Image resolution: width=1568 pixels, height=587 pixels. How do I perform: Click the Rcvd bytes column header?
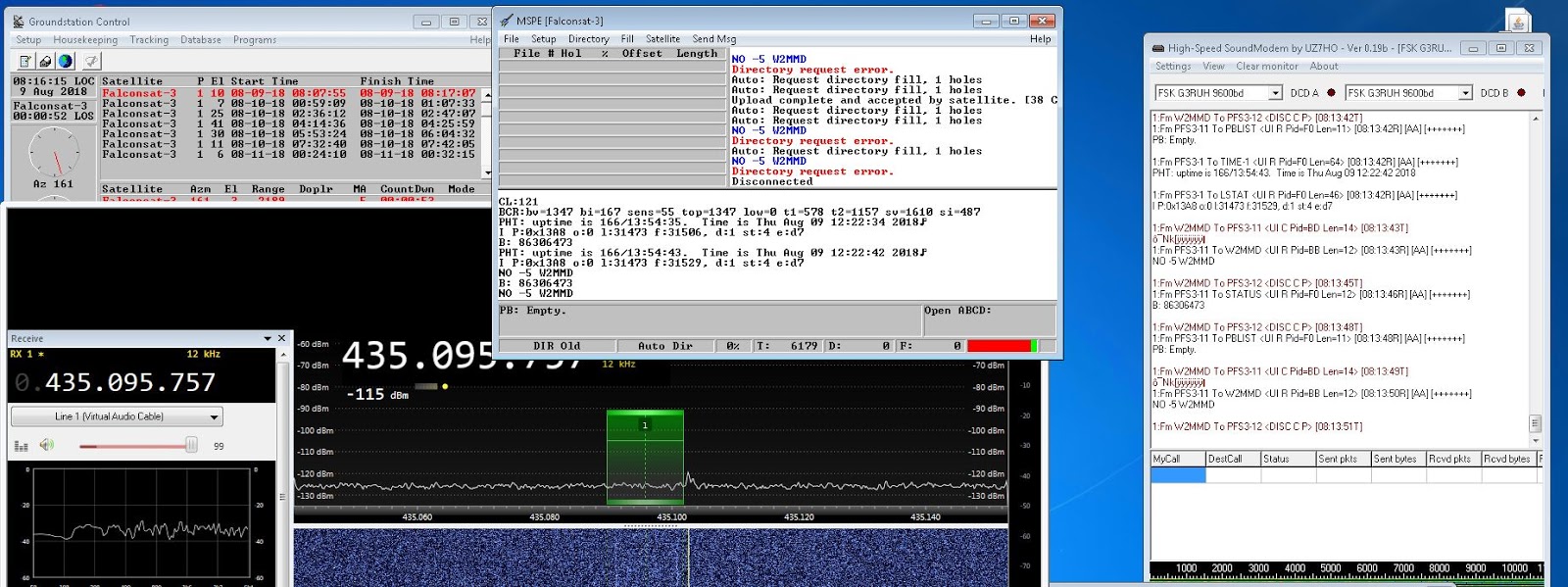click(1507, 459)
